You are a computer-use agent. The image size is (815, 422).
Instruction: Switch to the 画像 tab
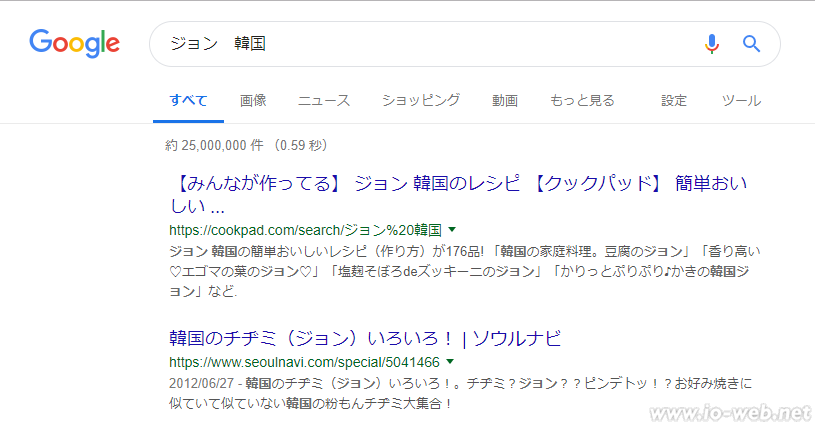pos(253,100)
